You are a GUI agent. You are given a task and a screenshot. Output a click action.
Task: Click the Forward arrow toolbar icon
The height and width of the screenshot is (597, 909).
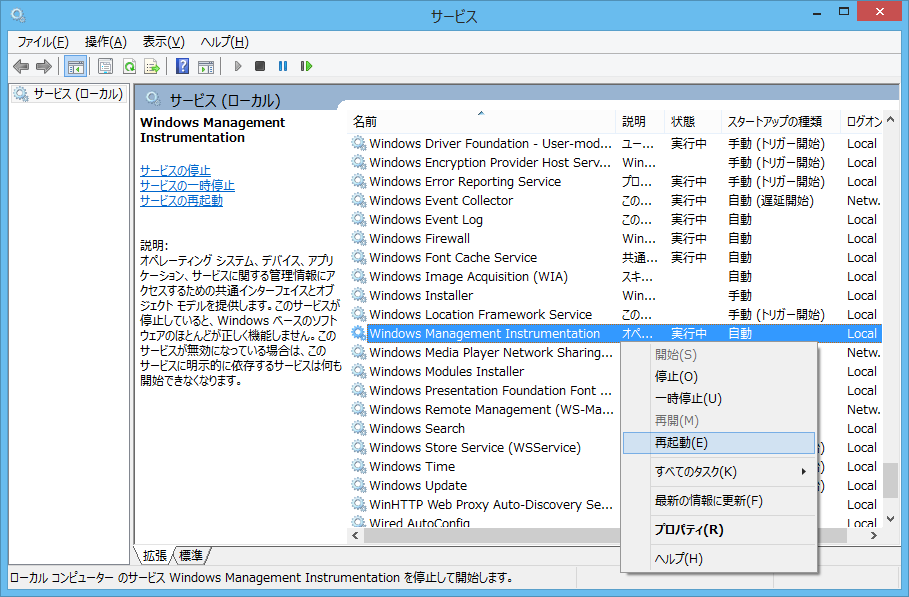click(x=44, y=67)
